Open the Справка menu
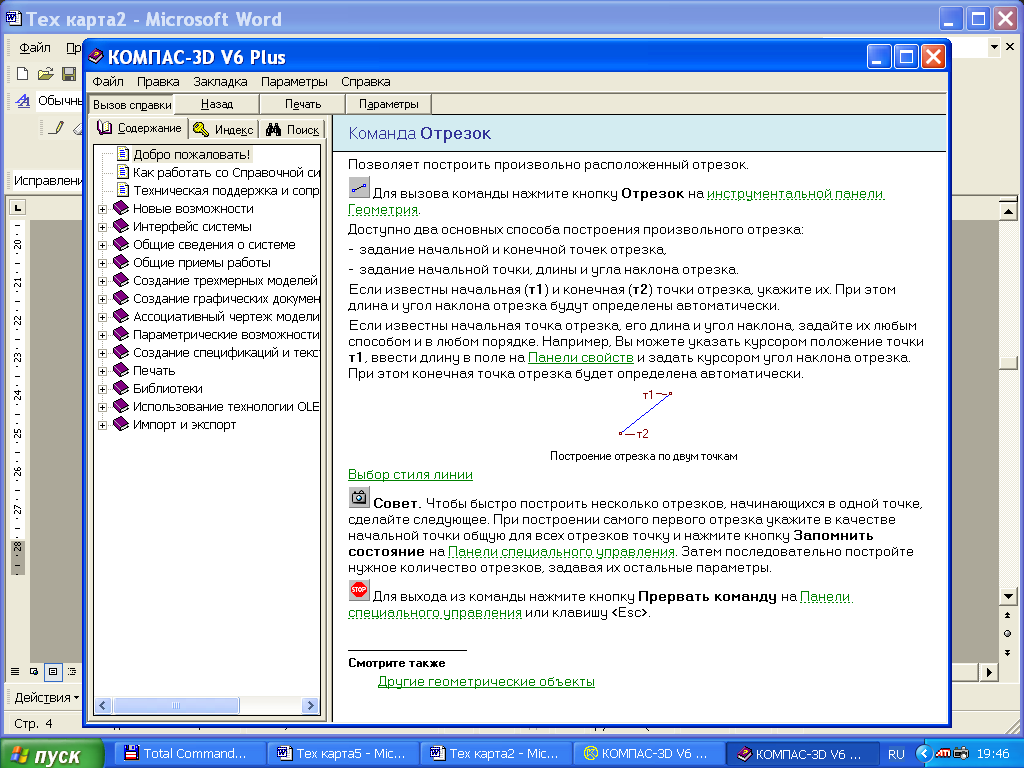Screen dimensions: 1024x768 [366, 82]
